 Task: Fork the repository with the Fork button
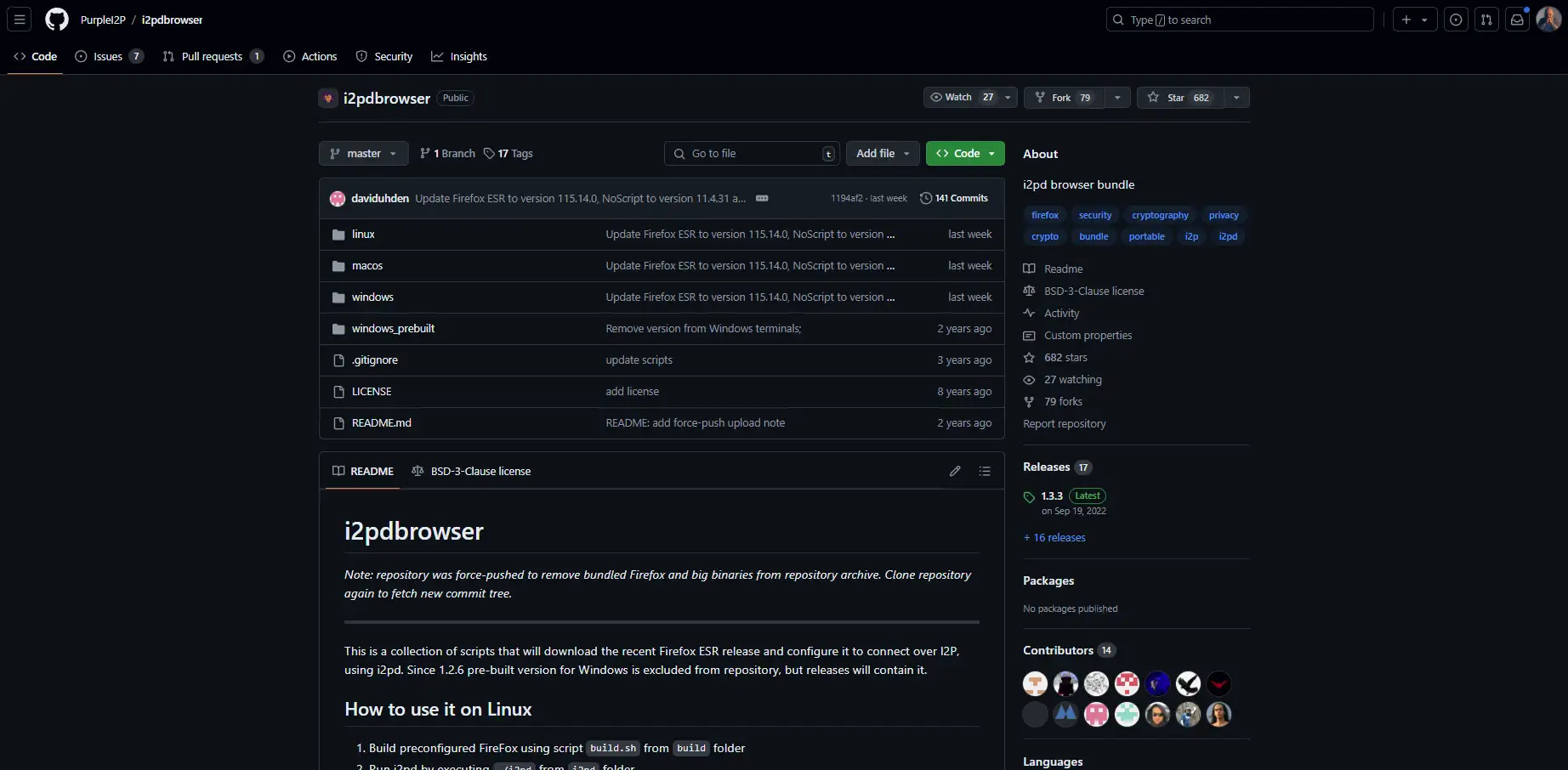click(1064, 98)
